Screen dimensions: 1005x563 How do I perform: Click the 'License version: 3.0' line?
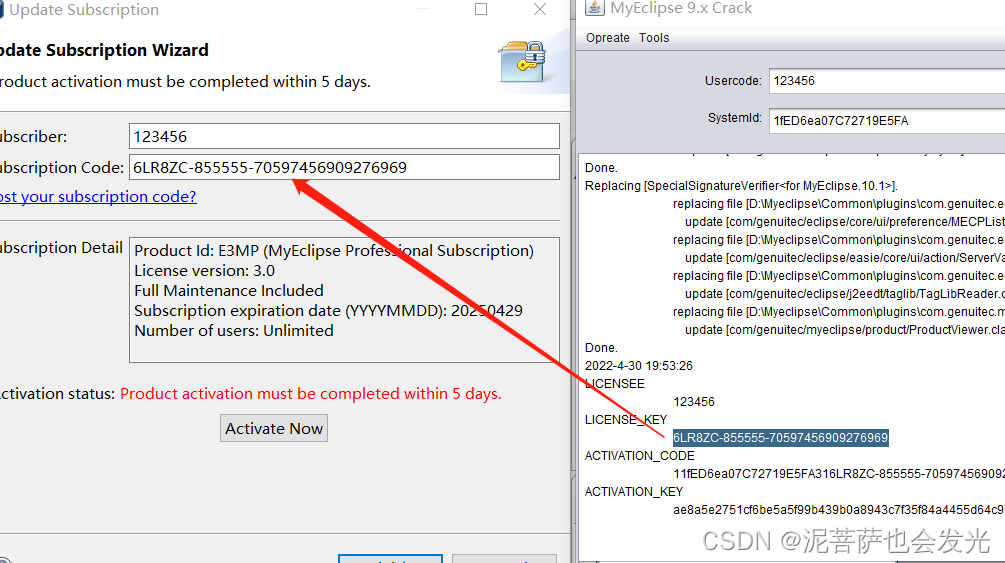[204, 271]
